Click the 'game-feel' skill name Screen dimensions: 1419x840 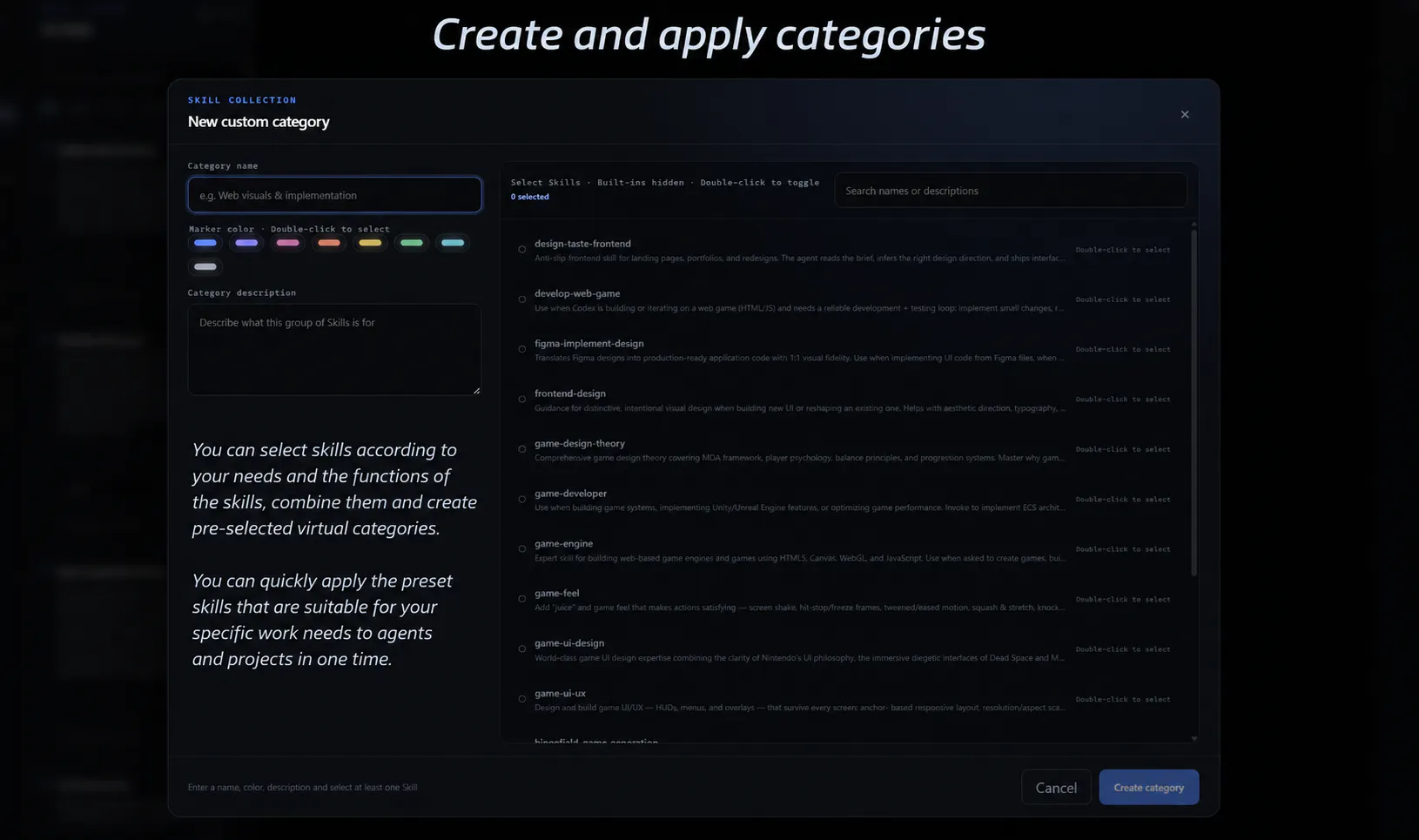click(x=556, y=593)
